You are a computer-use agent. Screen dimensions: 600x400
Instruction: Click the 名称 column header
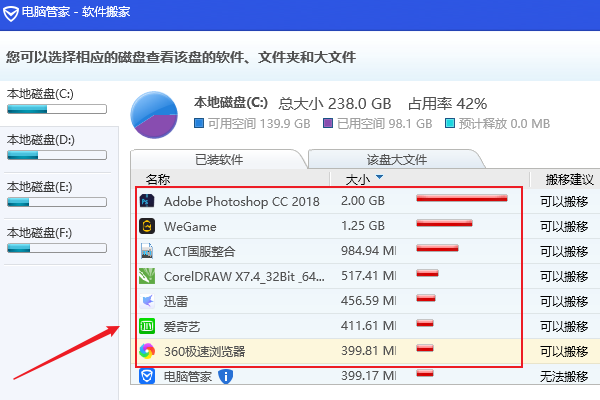(x=158, y=180)
